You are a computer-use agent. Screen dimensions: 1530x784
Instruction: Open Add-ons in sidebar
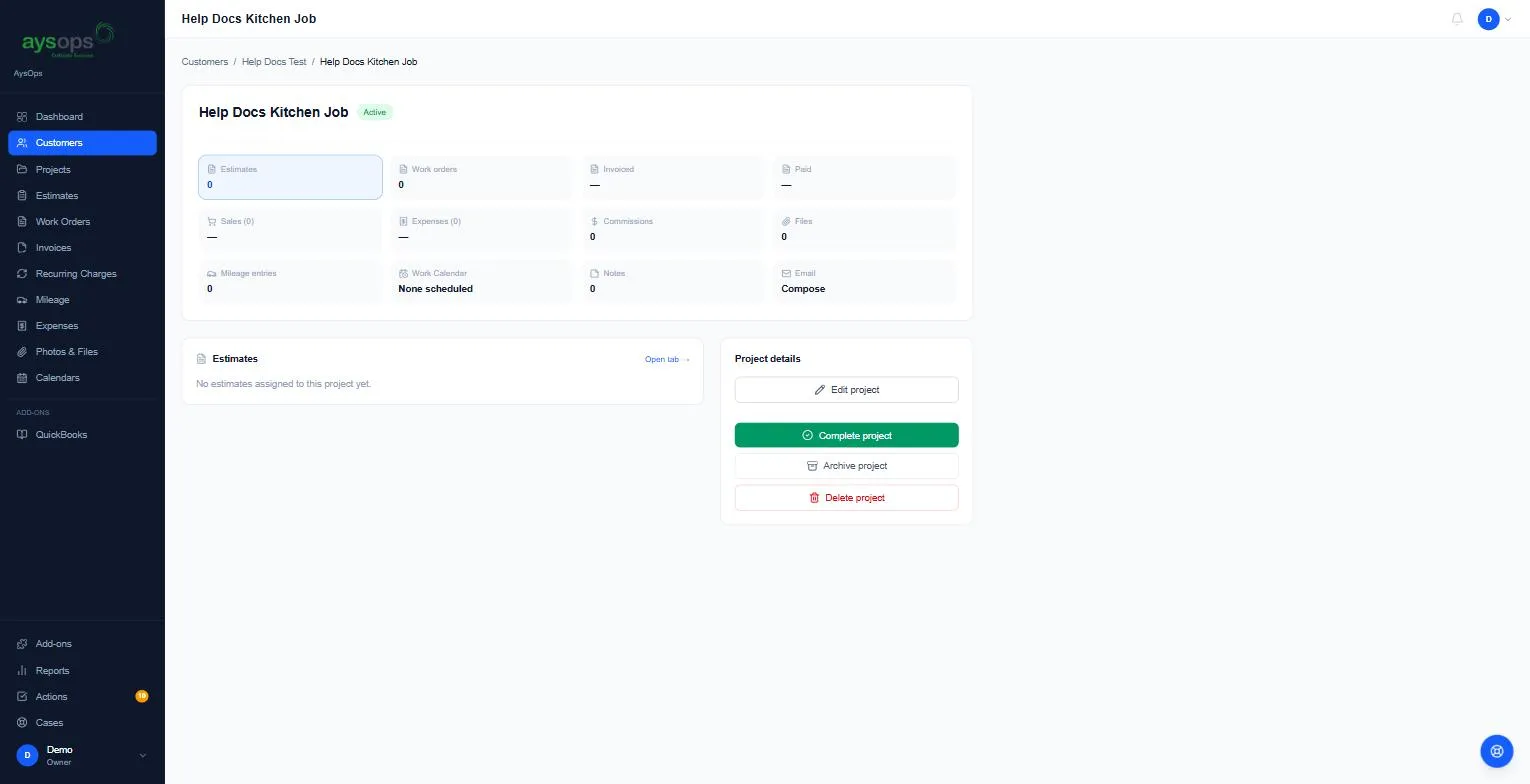pos(82,644)
